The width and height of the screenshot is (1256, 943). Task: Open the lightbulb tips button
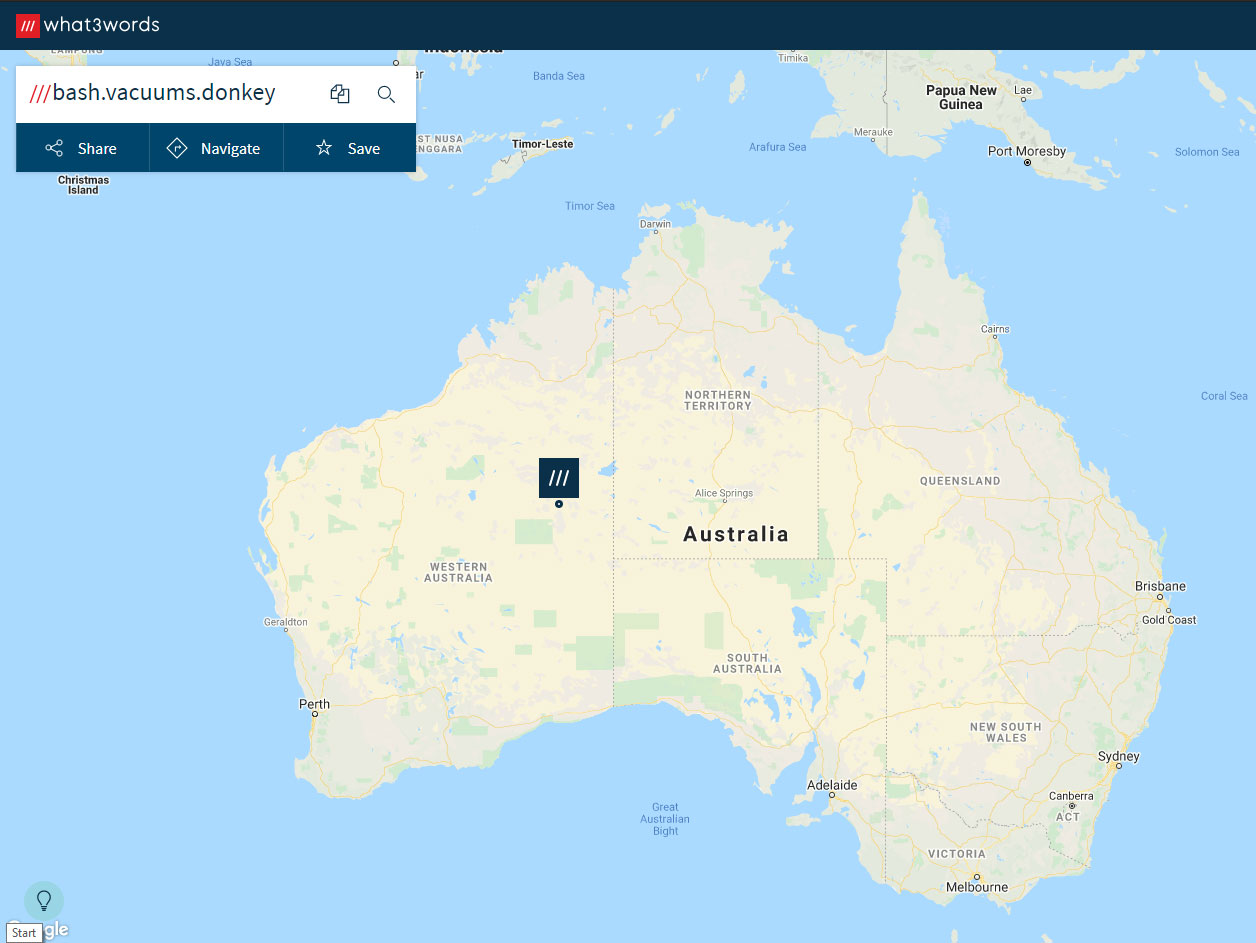44,901
